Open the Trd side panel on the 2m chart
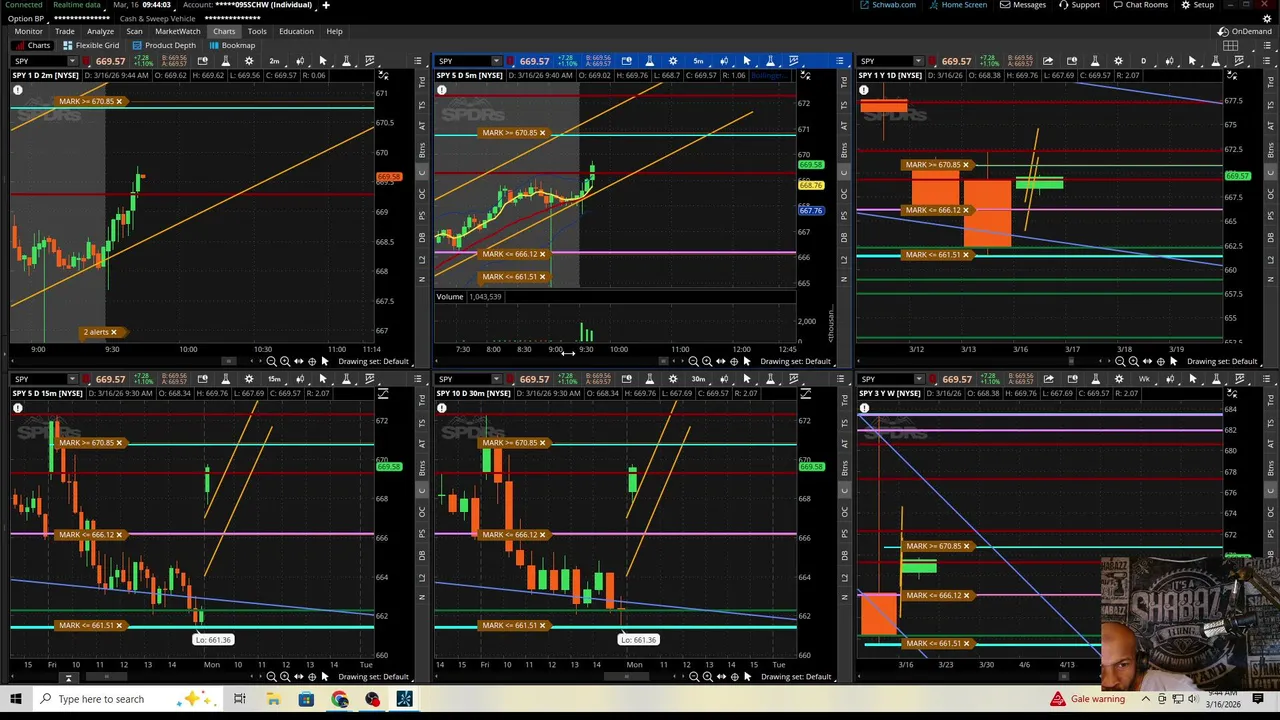This screenshot has width=1280, height=720. click(x=422, y=80)
